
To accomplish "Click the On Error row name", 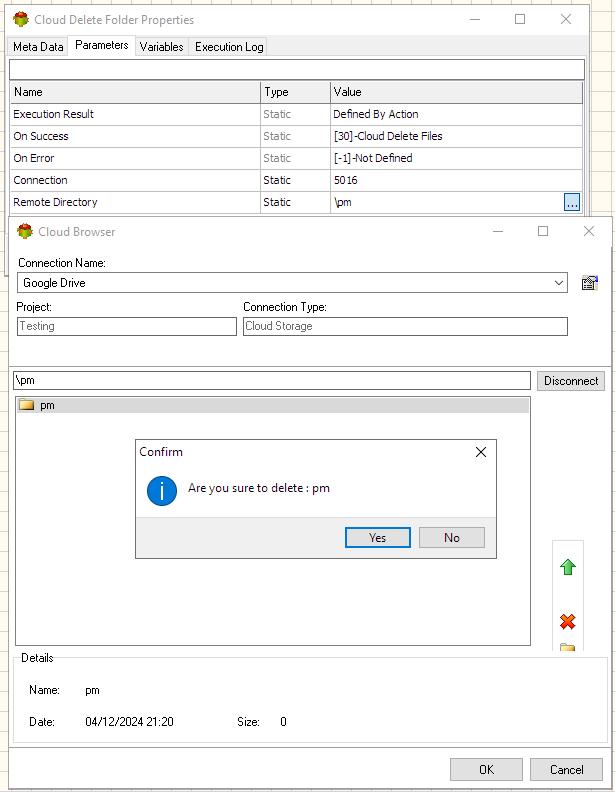I will click(34, 158).
